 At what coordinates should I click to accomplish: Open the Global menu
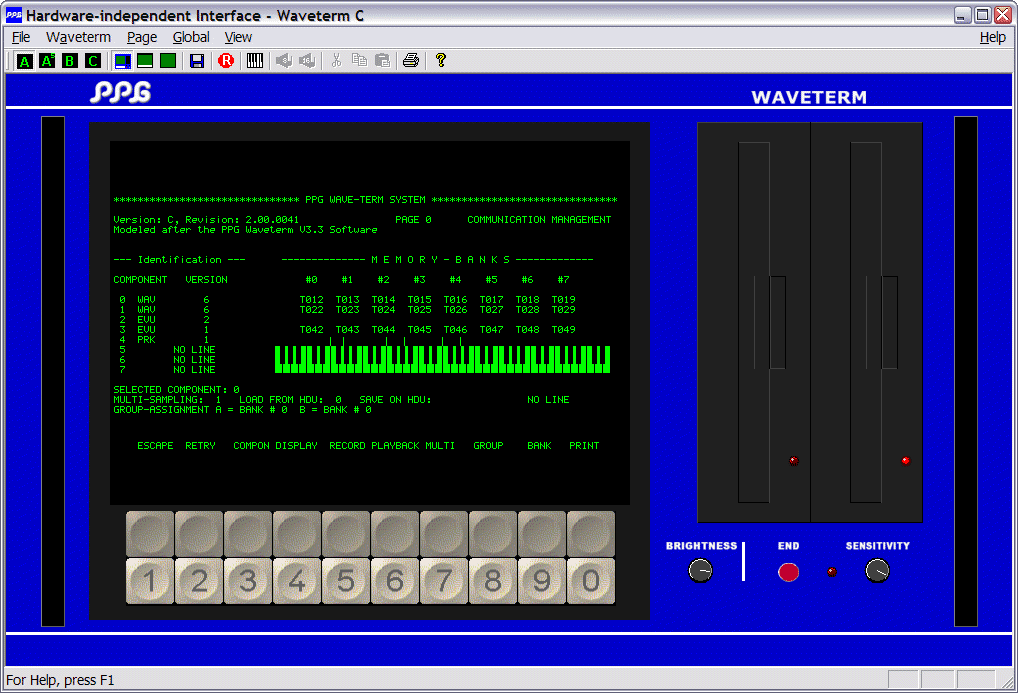tap(191, 38)
